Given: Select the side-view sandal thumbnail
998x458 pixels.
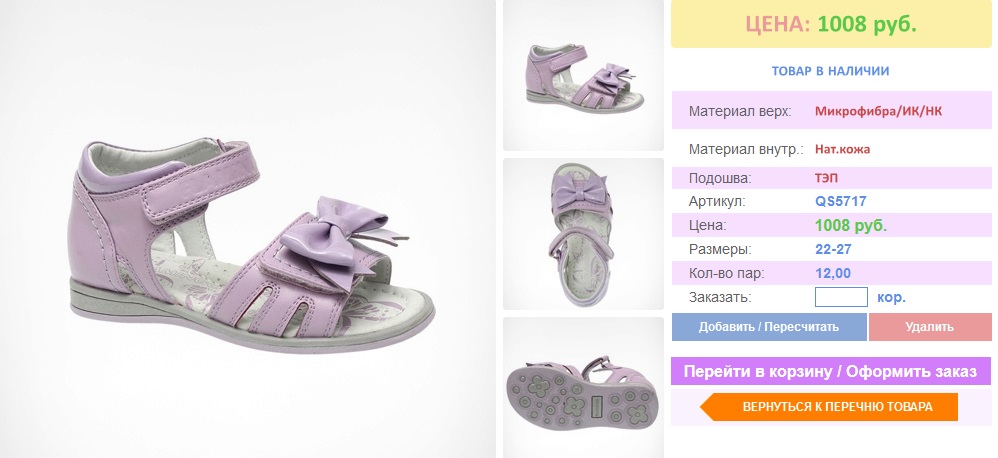Looking at the screenshot, I should [583, 76].
